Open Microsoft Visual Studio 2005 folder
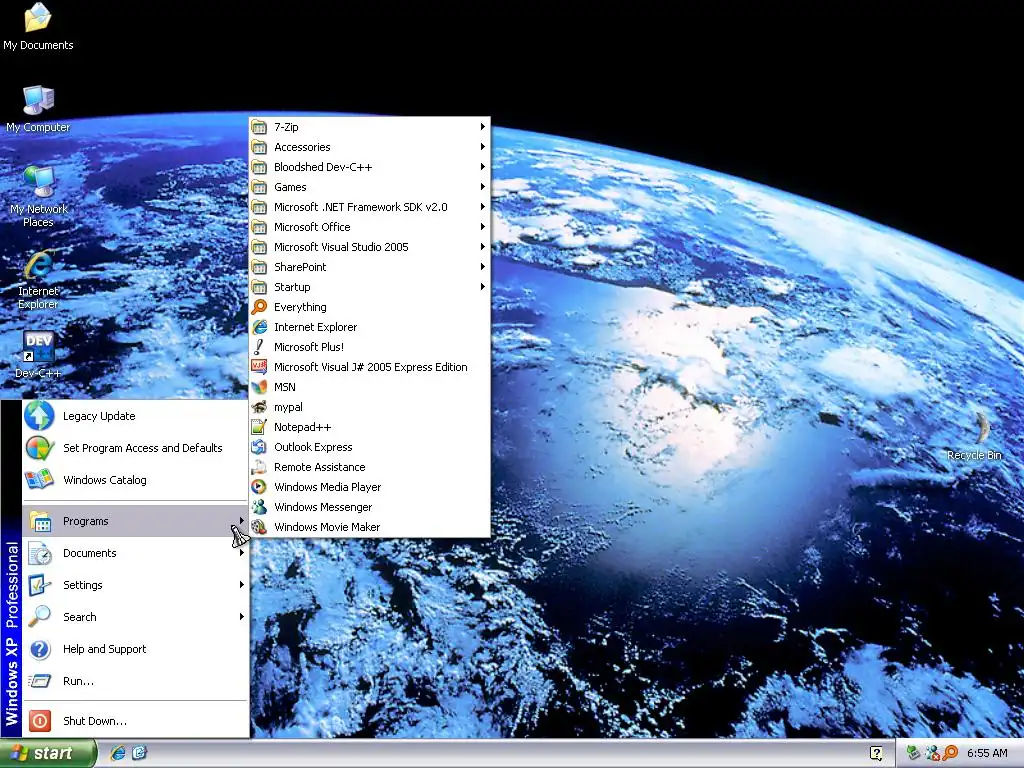The width and height of the screenshot is (1024, 768). [370, 247]
